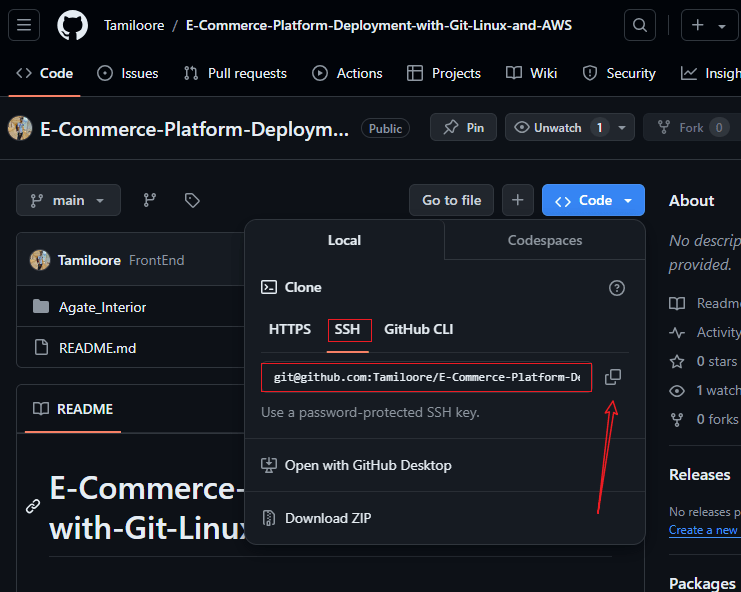Choose Download ZIP
741x592 pixels.
click(316, 518)
